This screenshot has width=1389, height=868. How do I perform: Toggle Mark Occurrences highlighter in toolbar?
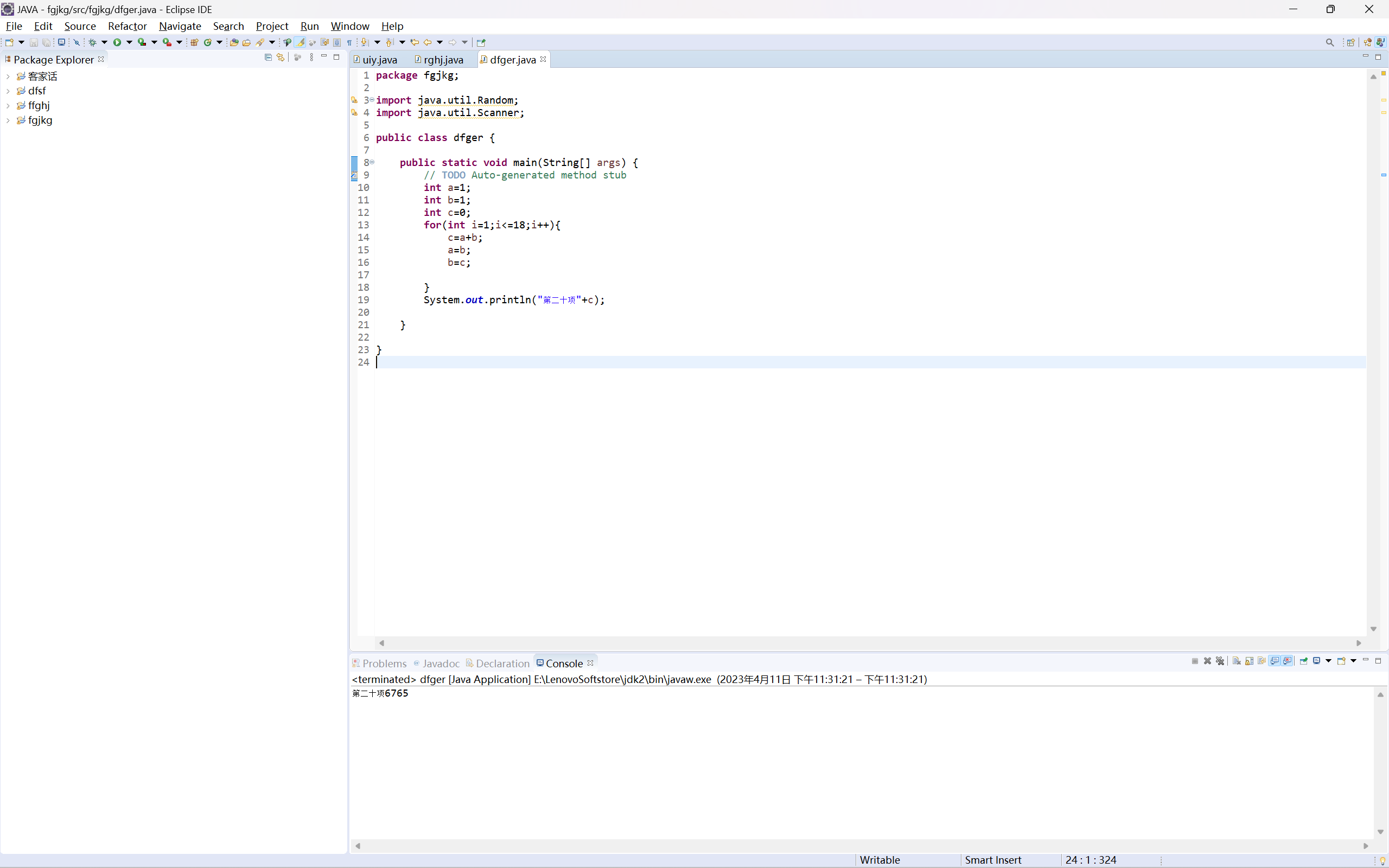click(300, 42)
